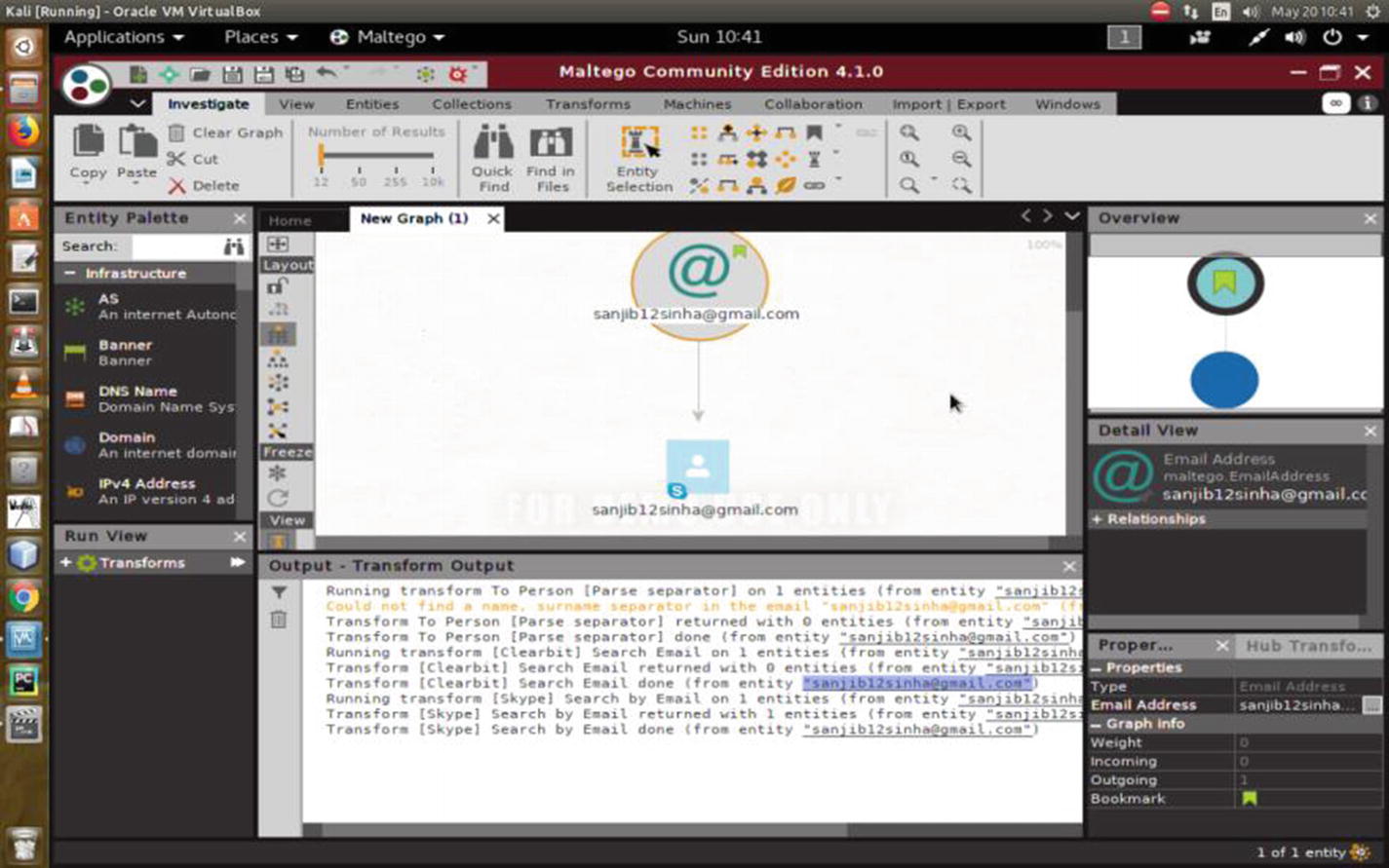Click the lock layout icon under Layout
1389x868 pixels.
click(278, 285)
